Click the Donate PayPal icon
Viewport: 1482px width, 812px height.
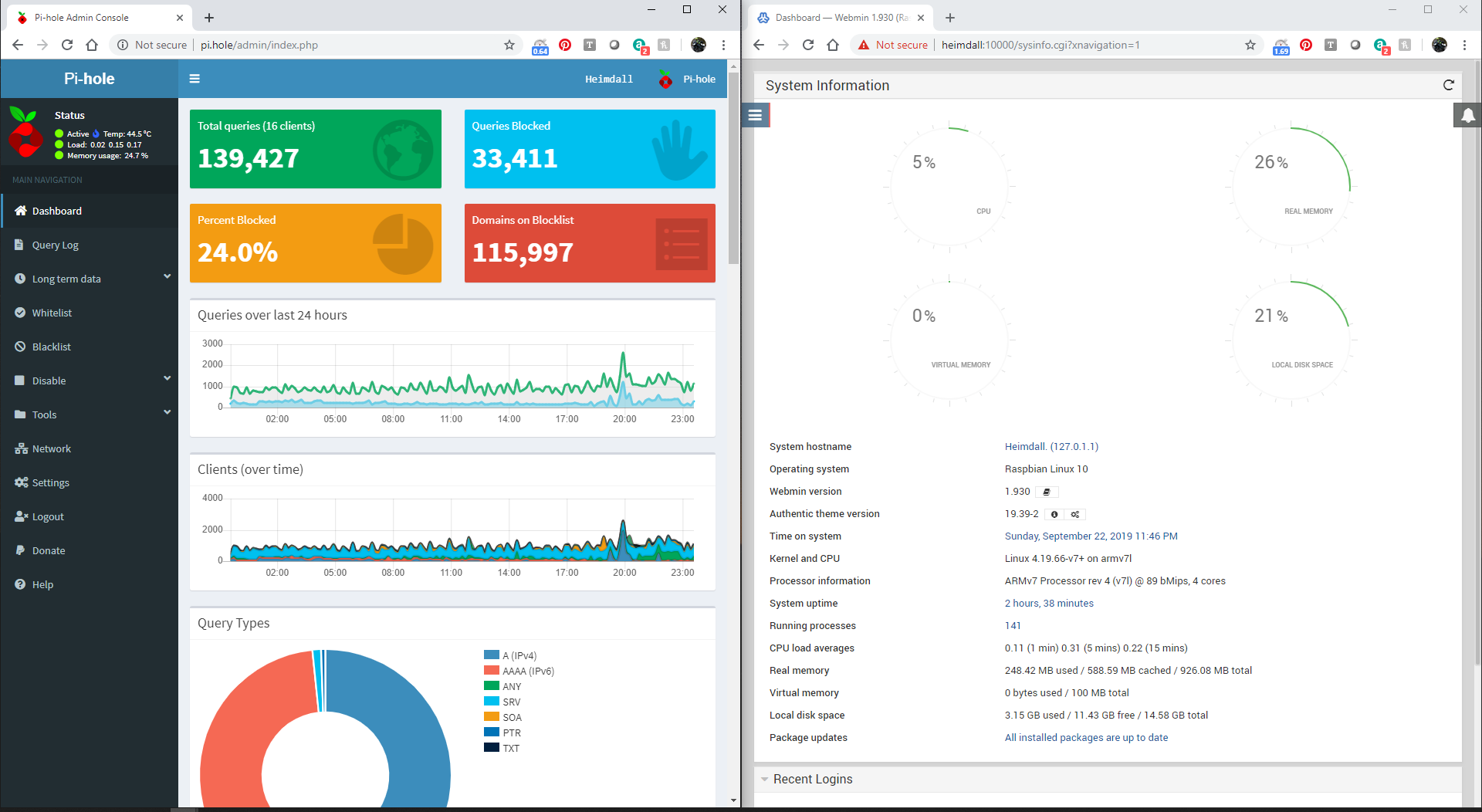pyautogui.click(x=20, y=550)
